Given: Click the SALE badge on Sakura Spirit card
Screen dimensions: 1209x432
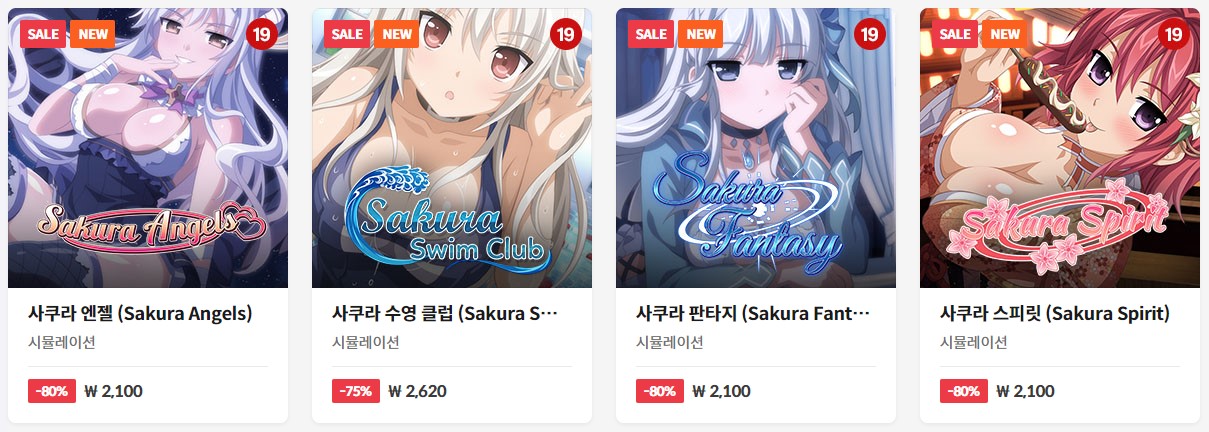Looking at the screenshot, I should click(955, 33).
